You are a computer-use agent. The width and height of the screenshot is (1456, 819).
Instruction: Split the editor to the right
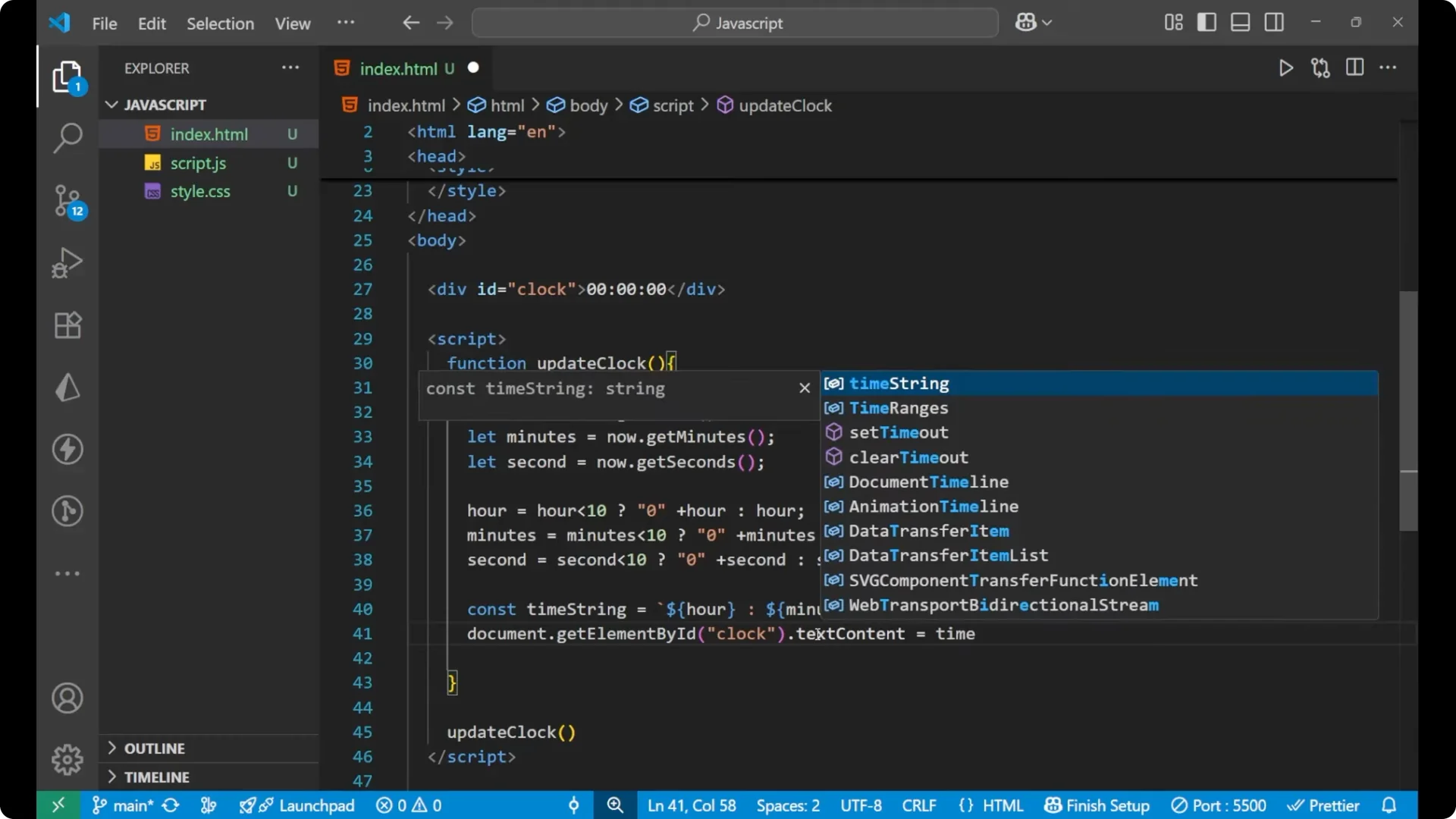(1354, 67)
